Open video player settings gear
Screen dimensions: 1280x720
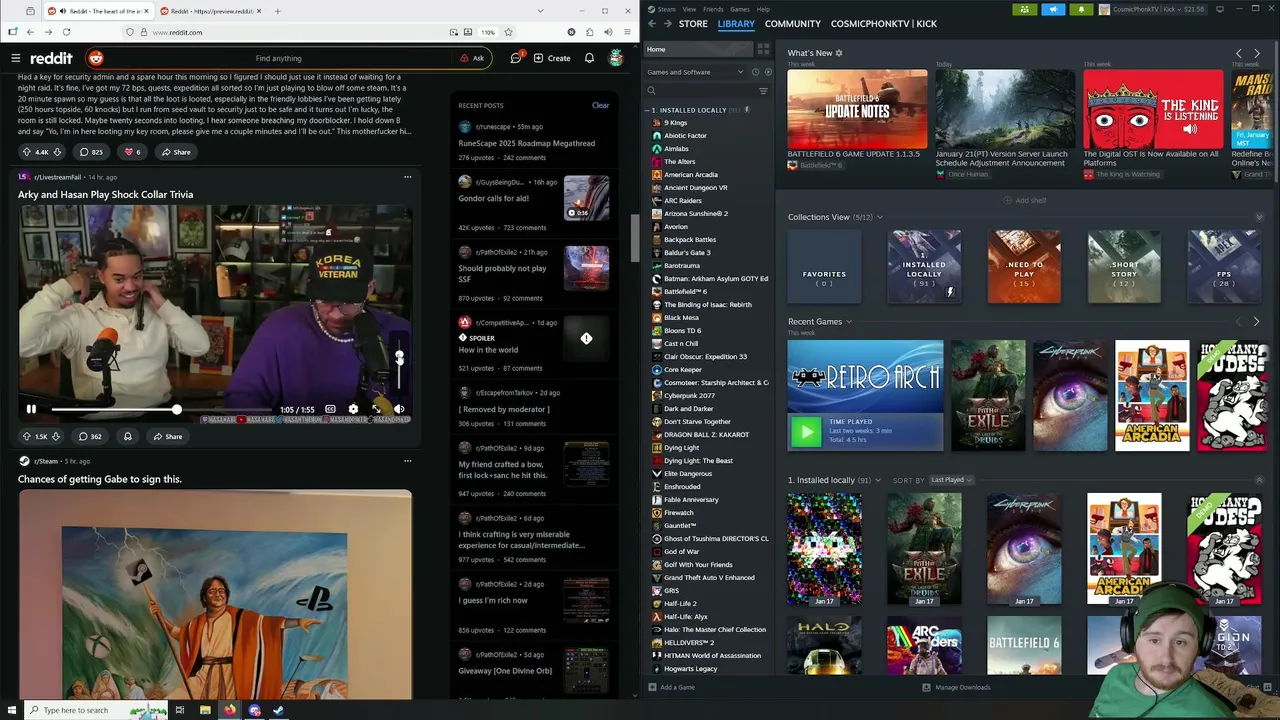click(353, 409)
